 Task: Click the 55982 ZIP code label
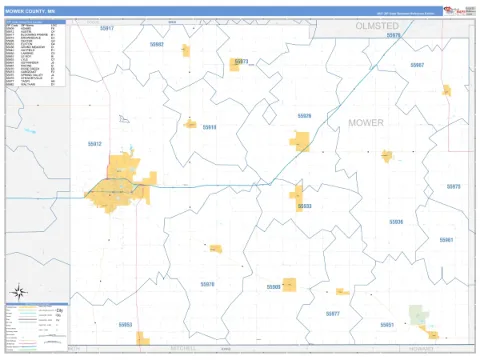[x=157, y=44]
